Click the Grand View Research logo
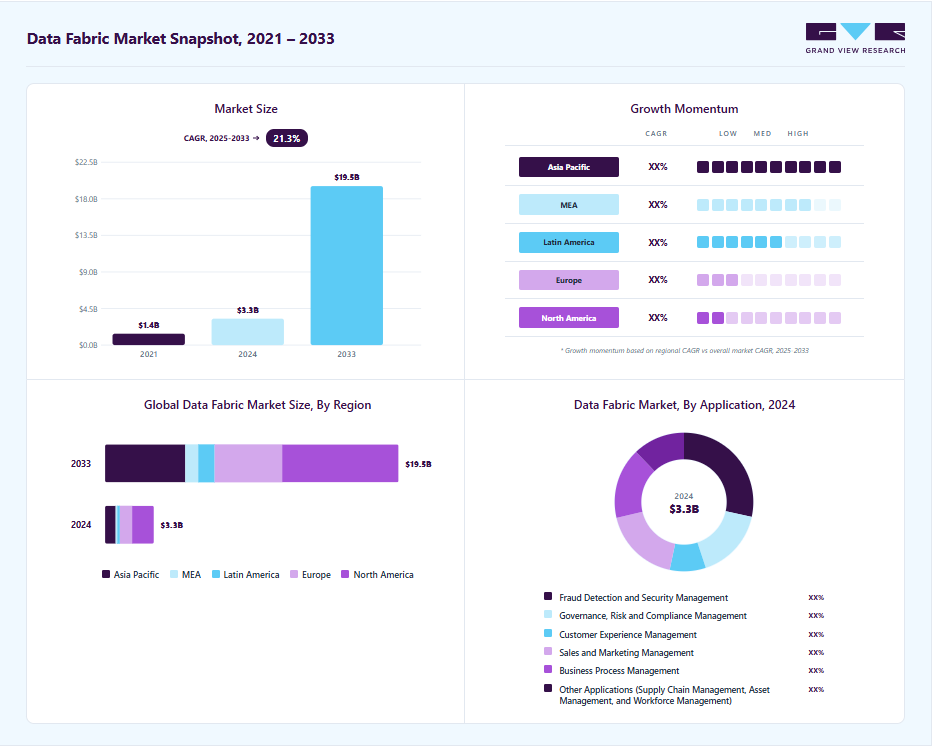Screen dimensions: 933x746 pyautogui.click(x=855, y=38)
